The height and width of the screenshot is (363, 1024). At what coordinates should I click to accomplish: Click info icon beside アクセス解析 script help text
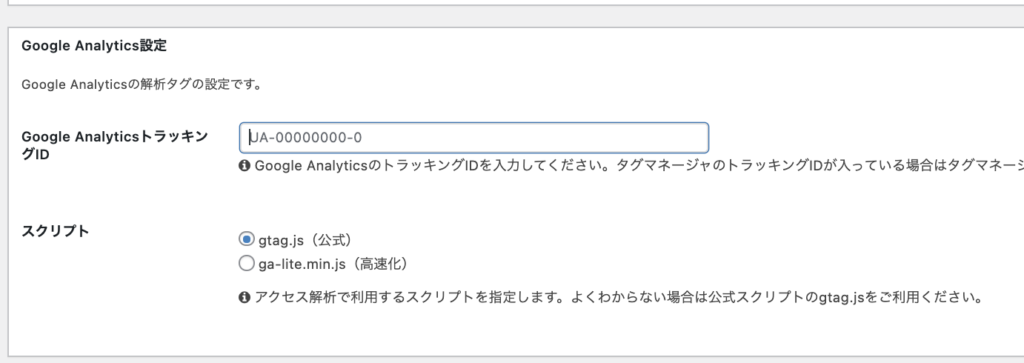pyautogui.click(x=245, y=298)
